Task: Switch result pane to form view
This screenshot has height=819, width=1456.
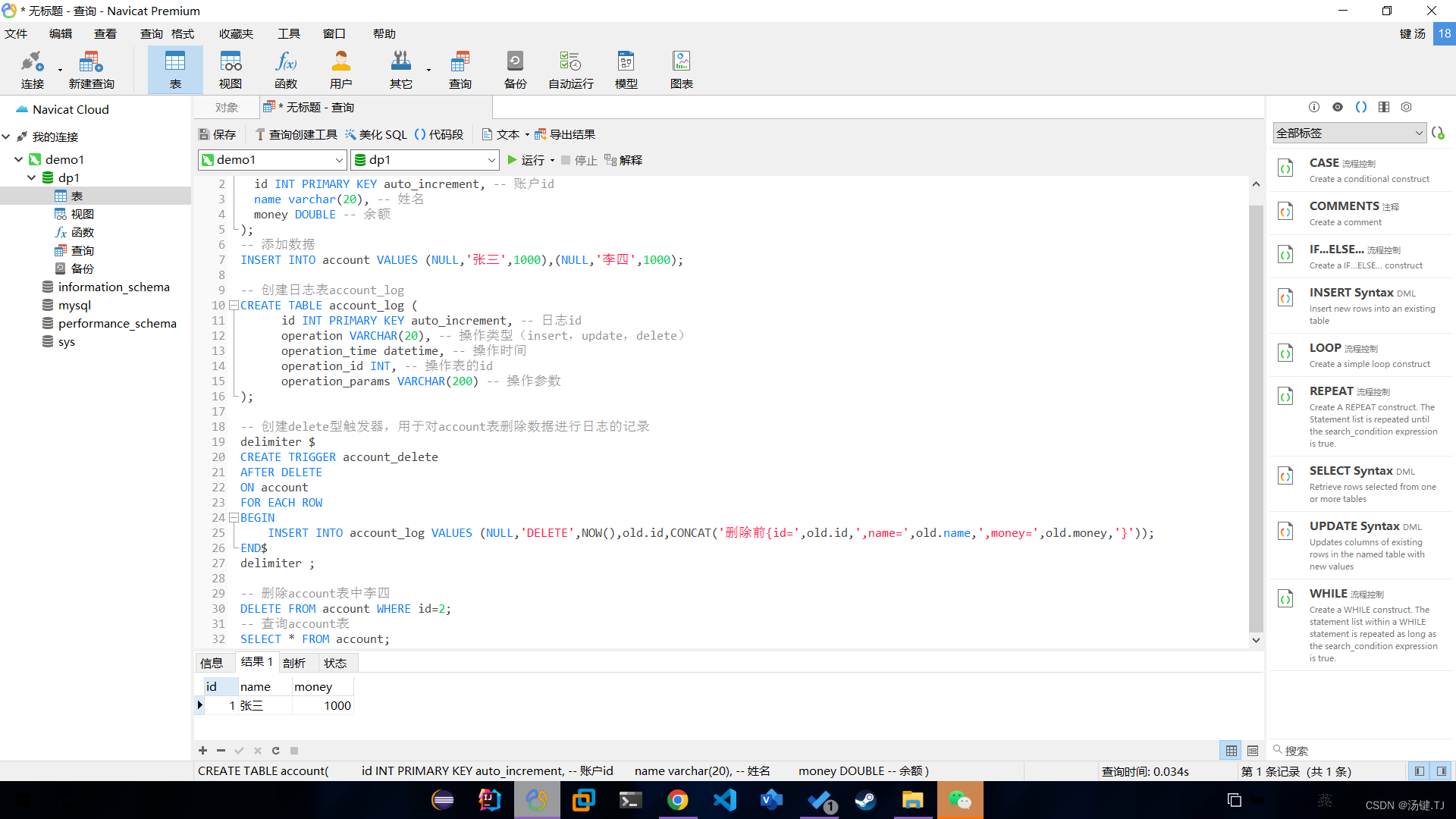Action: [x=1253, y=751]
